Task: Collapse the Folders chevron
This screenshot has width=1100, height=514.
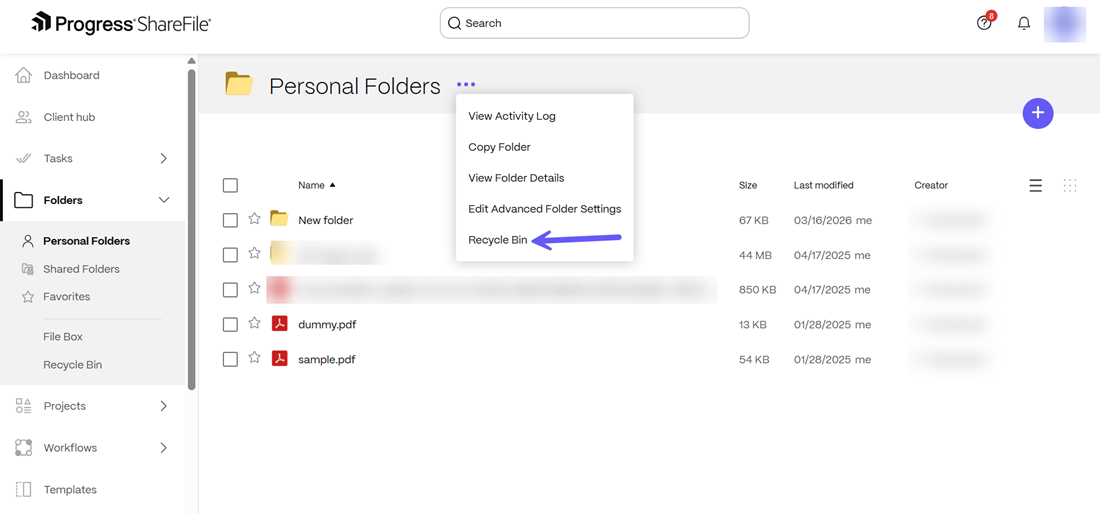Action: (x=164, y=201)
